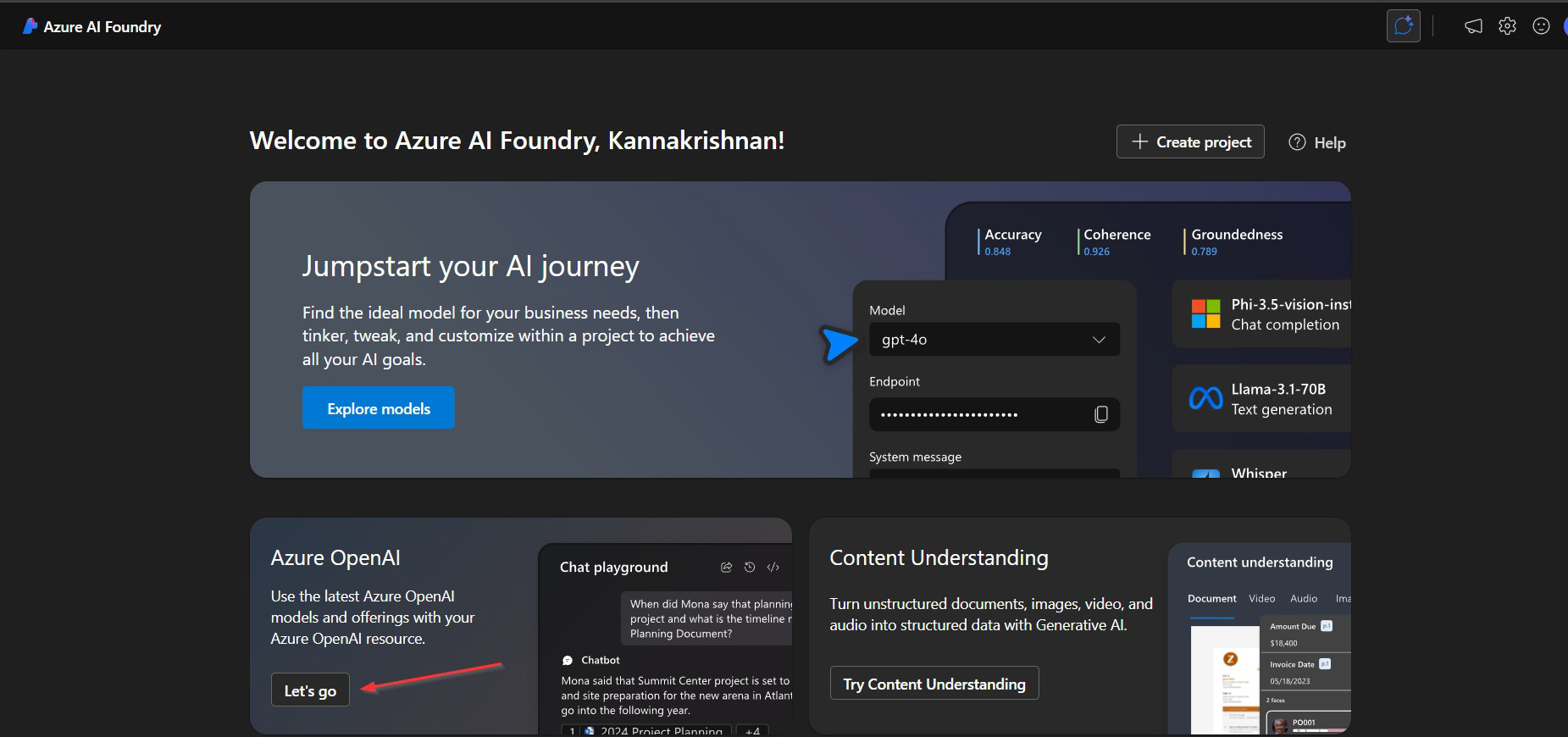
Task: Click the Chat playground title
Action: pos(613,567)
